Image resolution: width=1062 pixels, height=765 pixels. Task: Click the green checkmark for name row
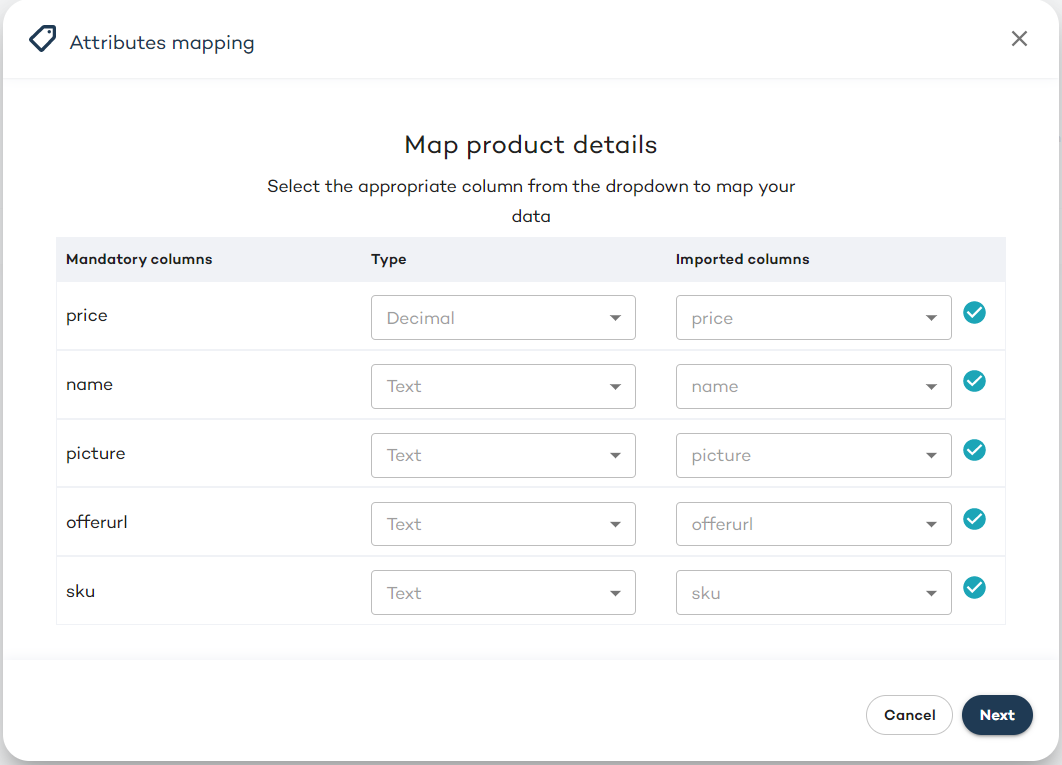tap(974, 381)
